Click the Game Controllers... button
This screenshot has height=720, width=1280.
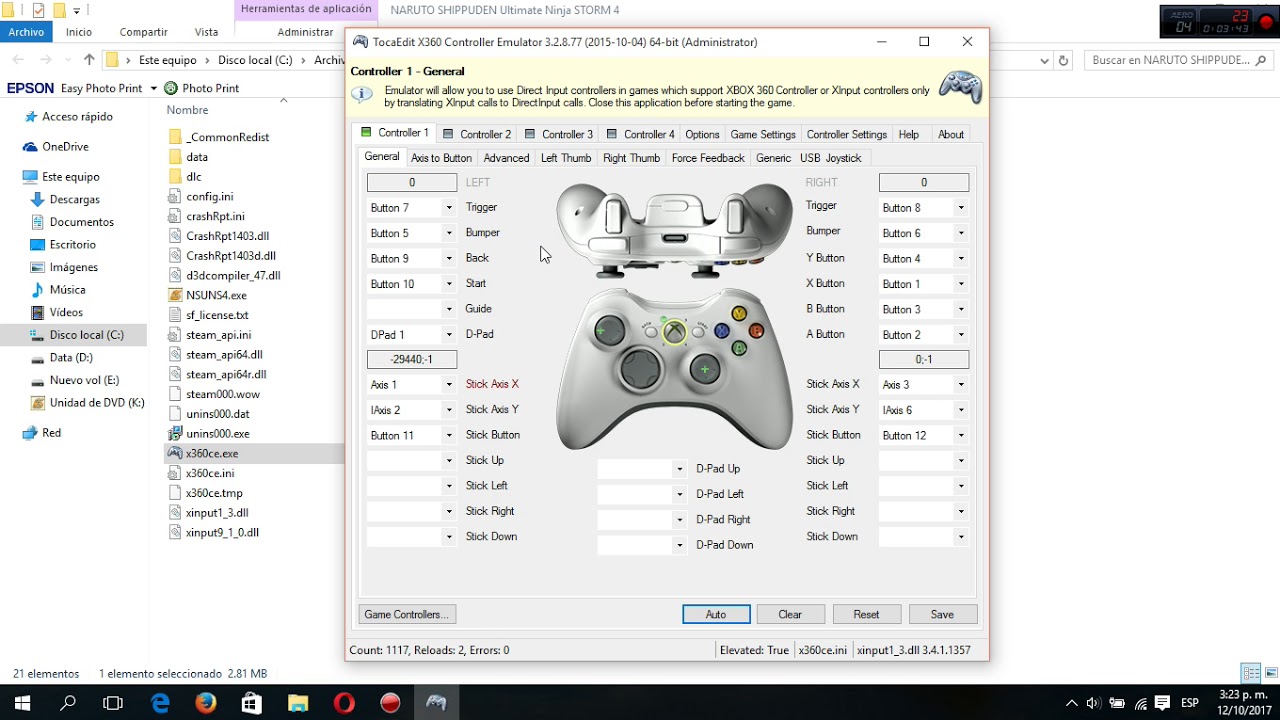pyautogui.click(x=408, y=615)
